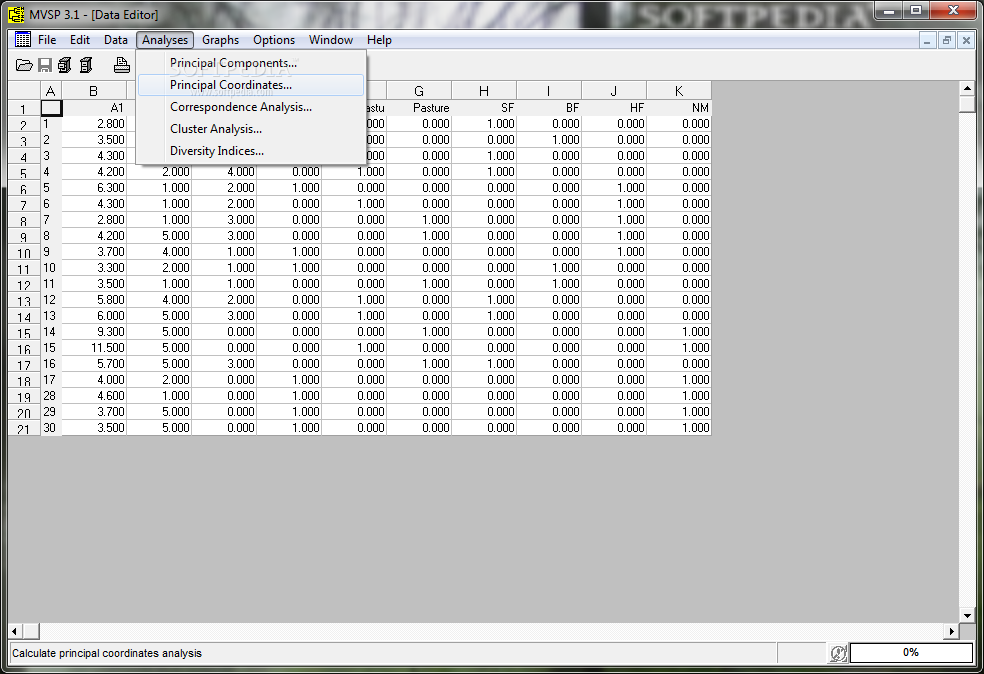This screenshot has width=984, height=674.
Task: Select column header I
Action: pyautogui.click(x=548, y=91)
